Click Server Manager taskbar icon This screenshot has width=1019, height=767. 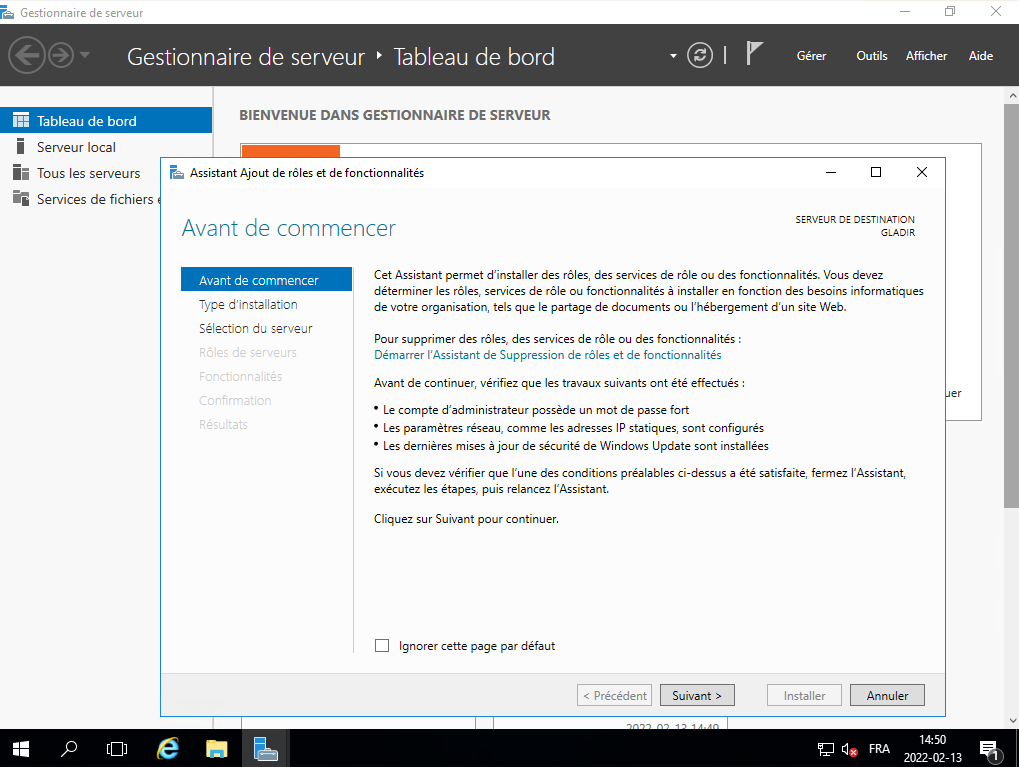tap(265, 749)
